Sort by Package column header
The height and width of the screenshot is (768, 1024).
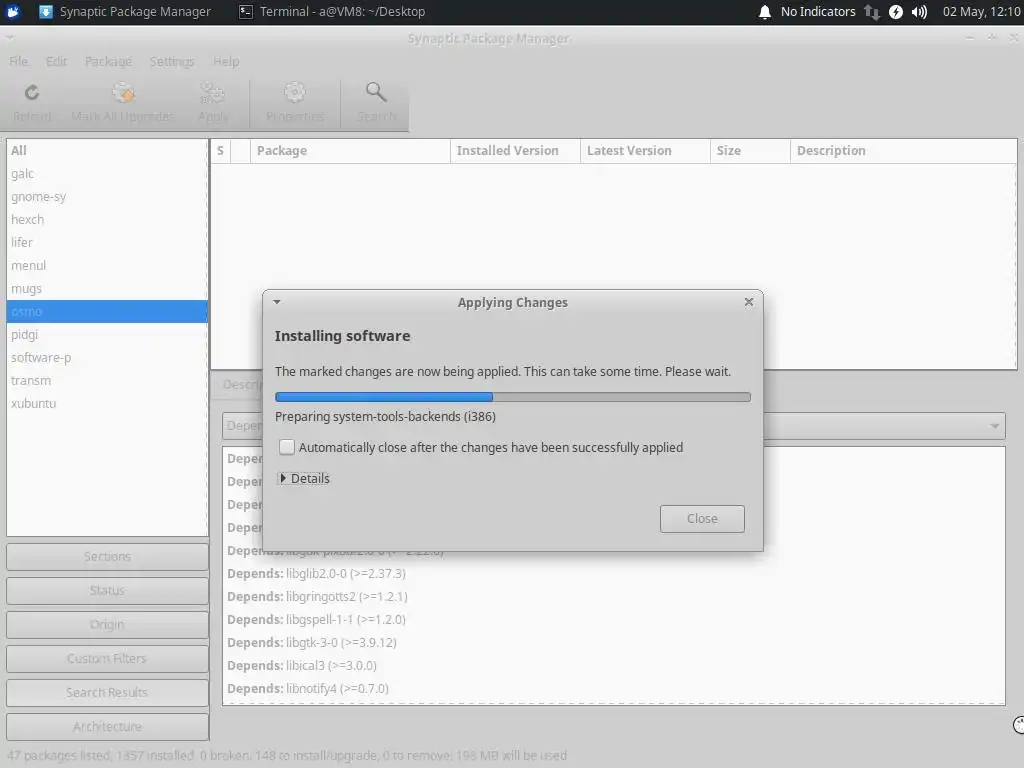coord(349,151)
